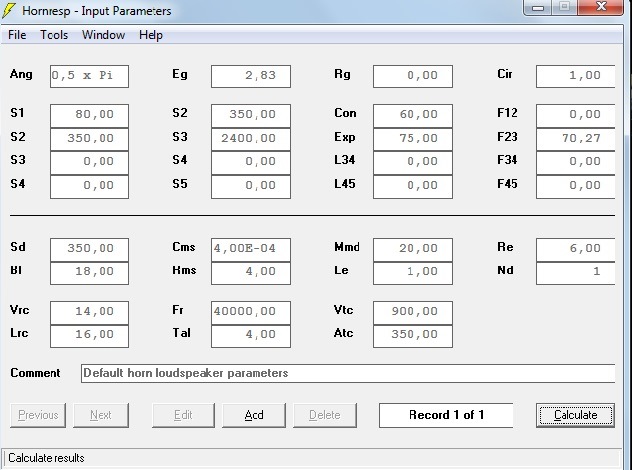Open the Tools menu
632x470 pixels.
(x=54, y=35)
